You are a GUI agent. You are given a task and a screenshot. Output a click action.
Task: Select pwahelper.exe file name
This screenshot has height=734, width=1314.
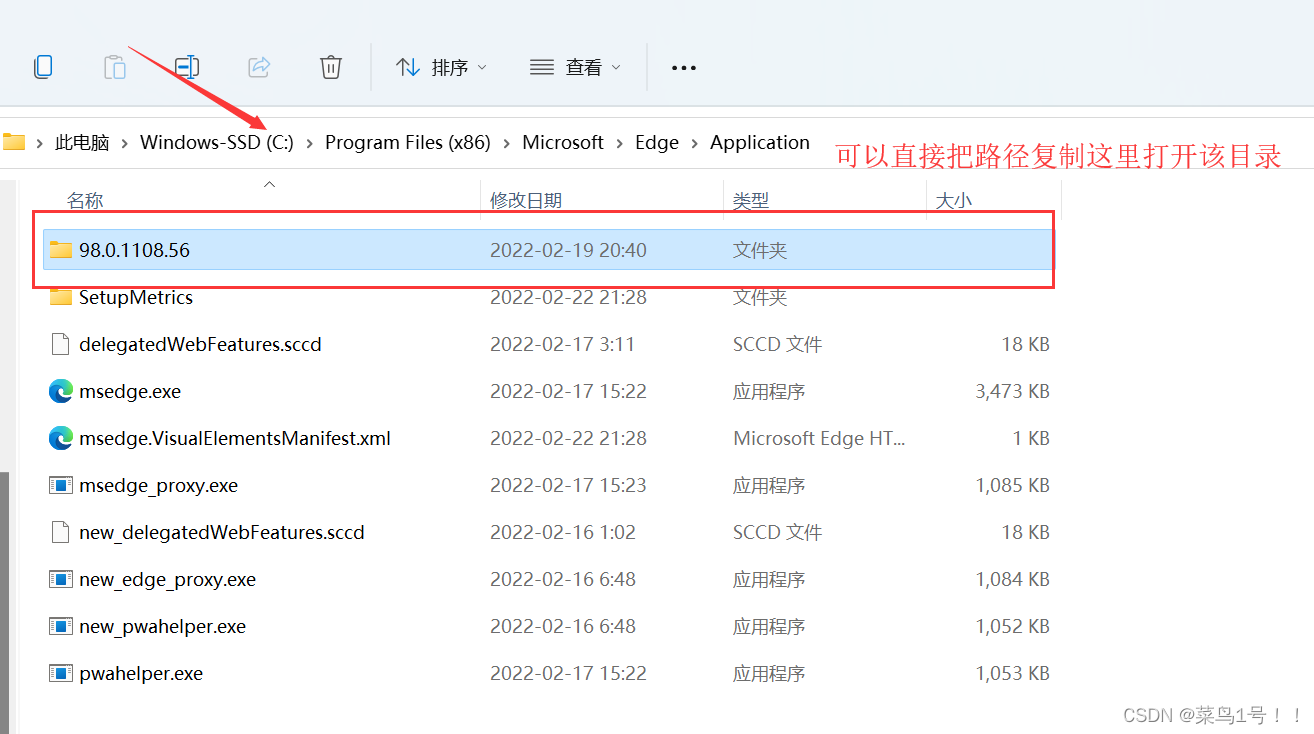tap(141, 673)
